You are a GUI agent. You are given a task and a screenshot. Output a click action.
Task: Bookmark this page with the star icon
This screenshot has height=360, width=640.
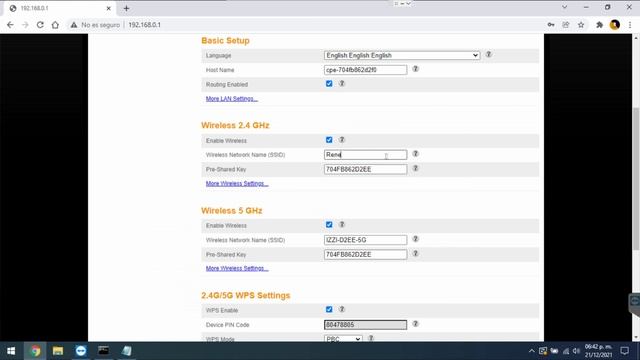point(581,25)
